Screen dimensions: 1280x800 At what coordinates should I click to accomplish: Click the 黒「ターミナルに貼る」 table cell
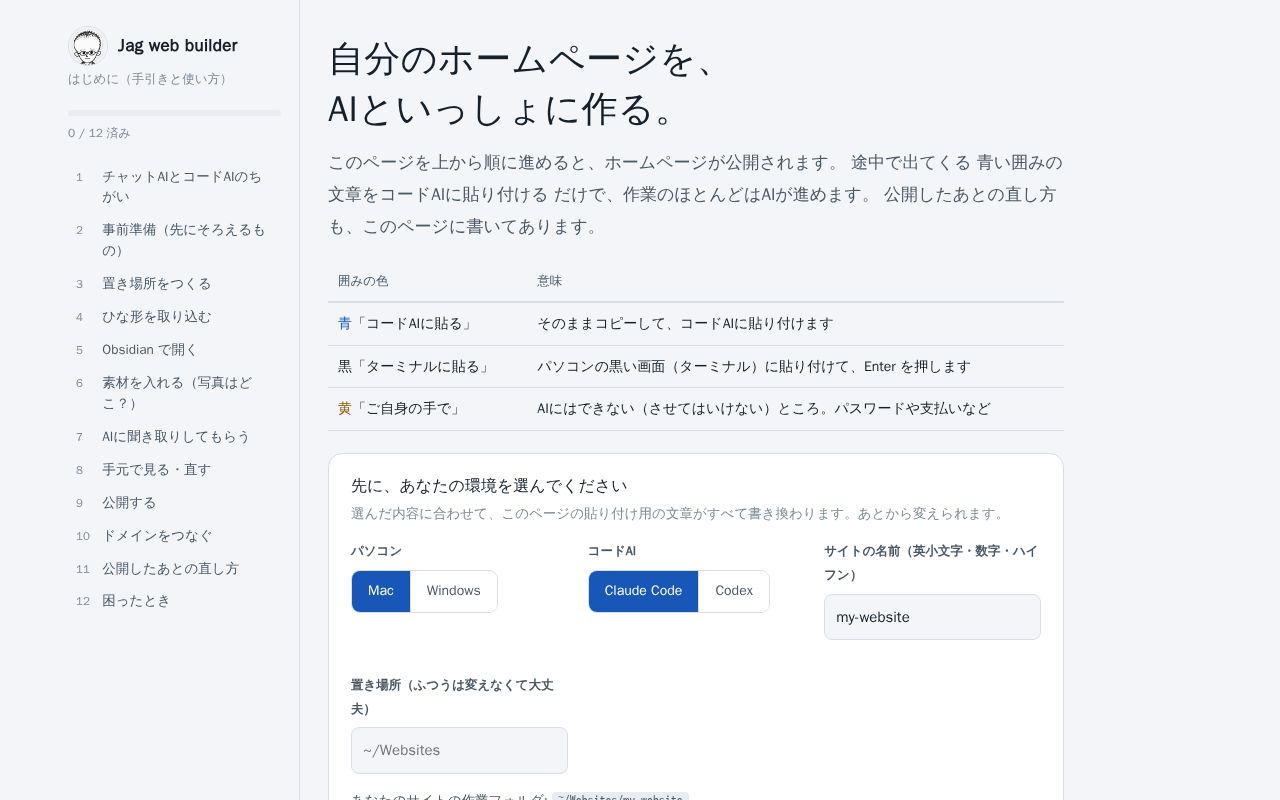(427, 367)
